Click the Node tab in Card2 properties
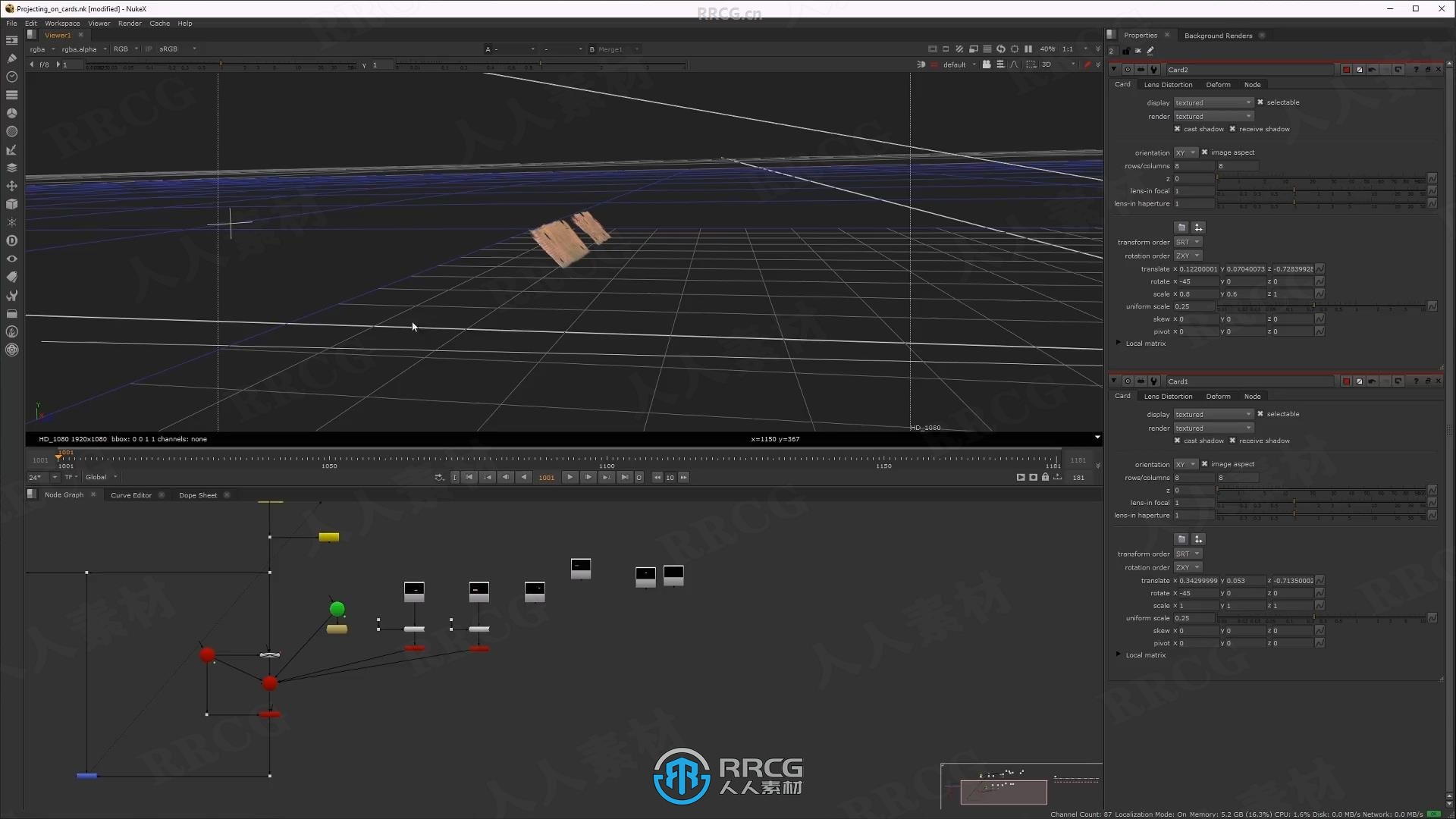This screenshot has width=1456, height=819. pyautogui.click(x=1252, y=84)
